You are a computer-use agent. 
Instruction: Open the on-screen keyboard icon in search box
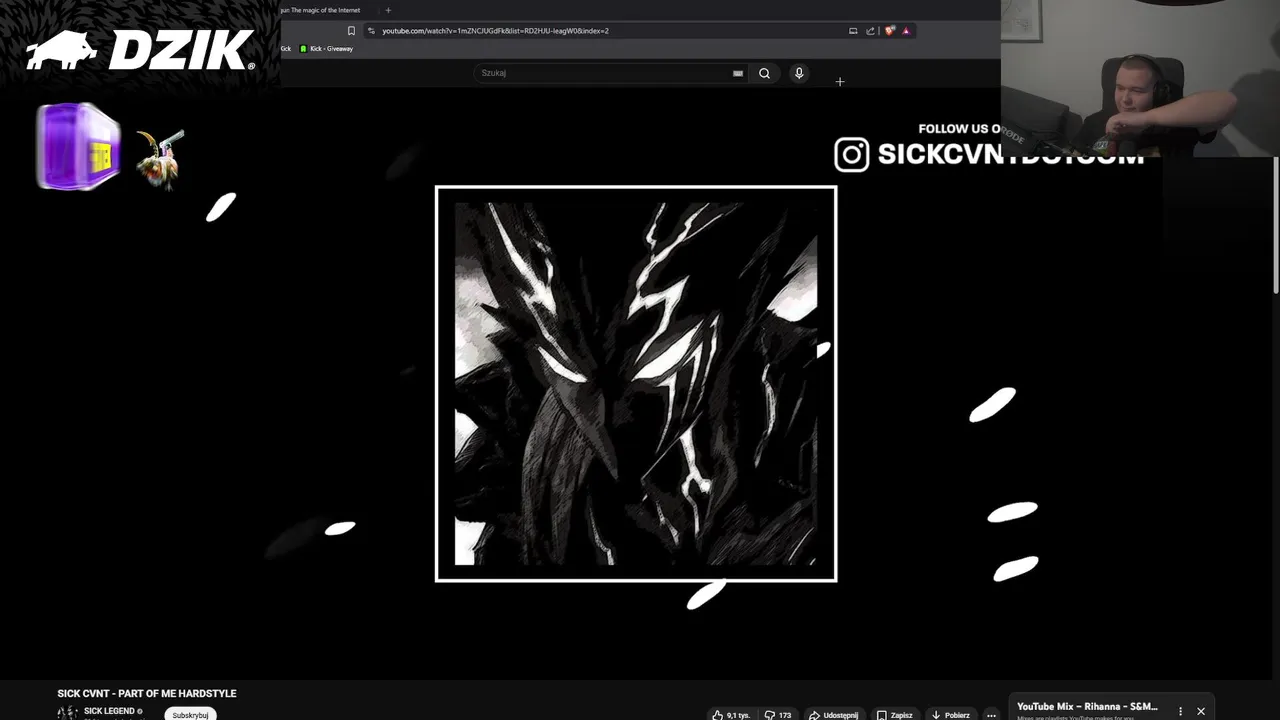(x=738, y=73)
